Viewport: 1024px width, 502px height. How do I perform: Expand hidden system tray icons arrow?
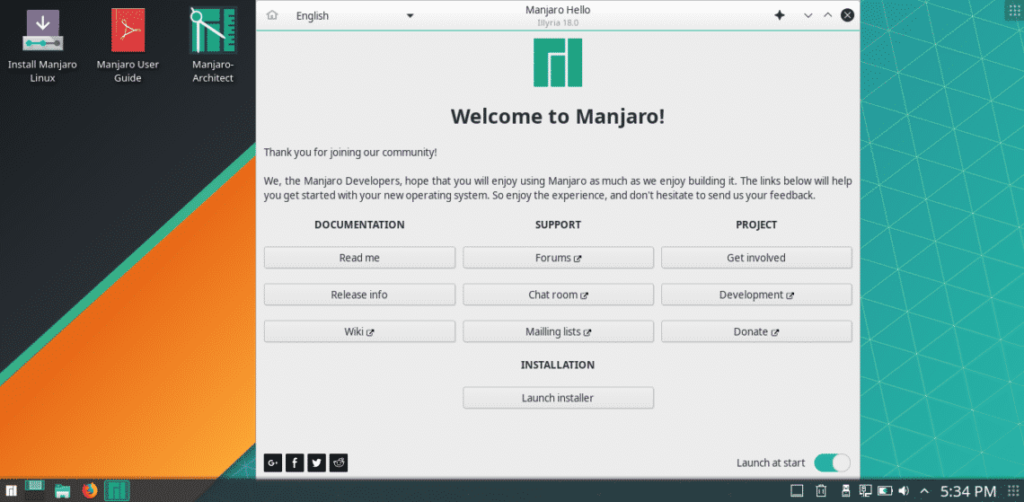pyautogui.click(x=924, y=490)
